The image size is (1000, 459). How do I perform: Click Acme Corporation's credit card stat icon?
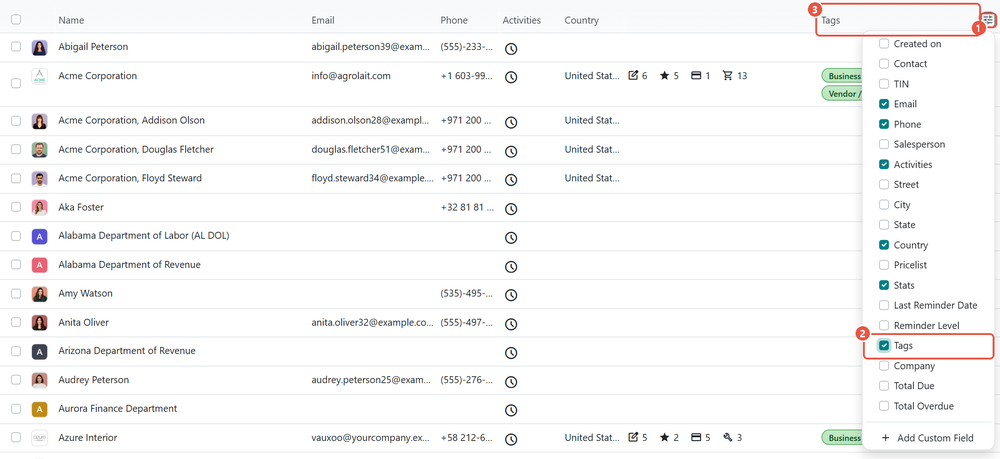(696, 76)
